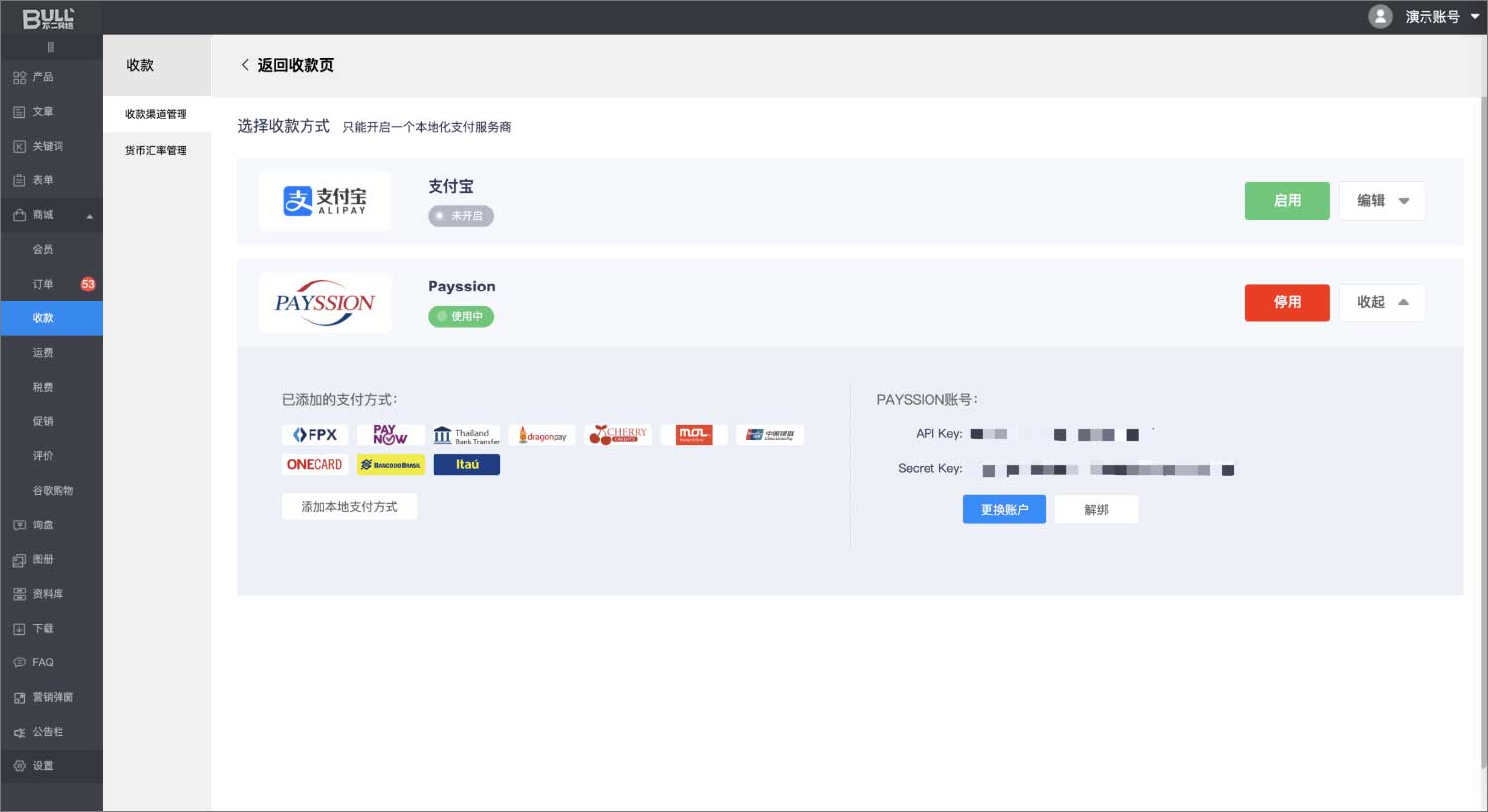Screen dimensions: 1488x812
Task: Click the Payssion 使用中 status badge
Action: coord(460,317)
